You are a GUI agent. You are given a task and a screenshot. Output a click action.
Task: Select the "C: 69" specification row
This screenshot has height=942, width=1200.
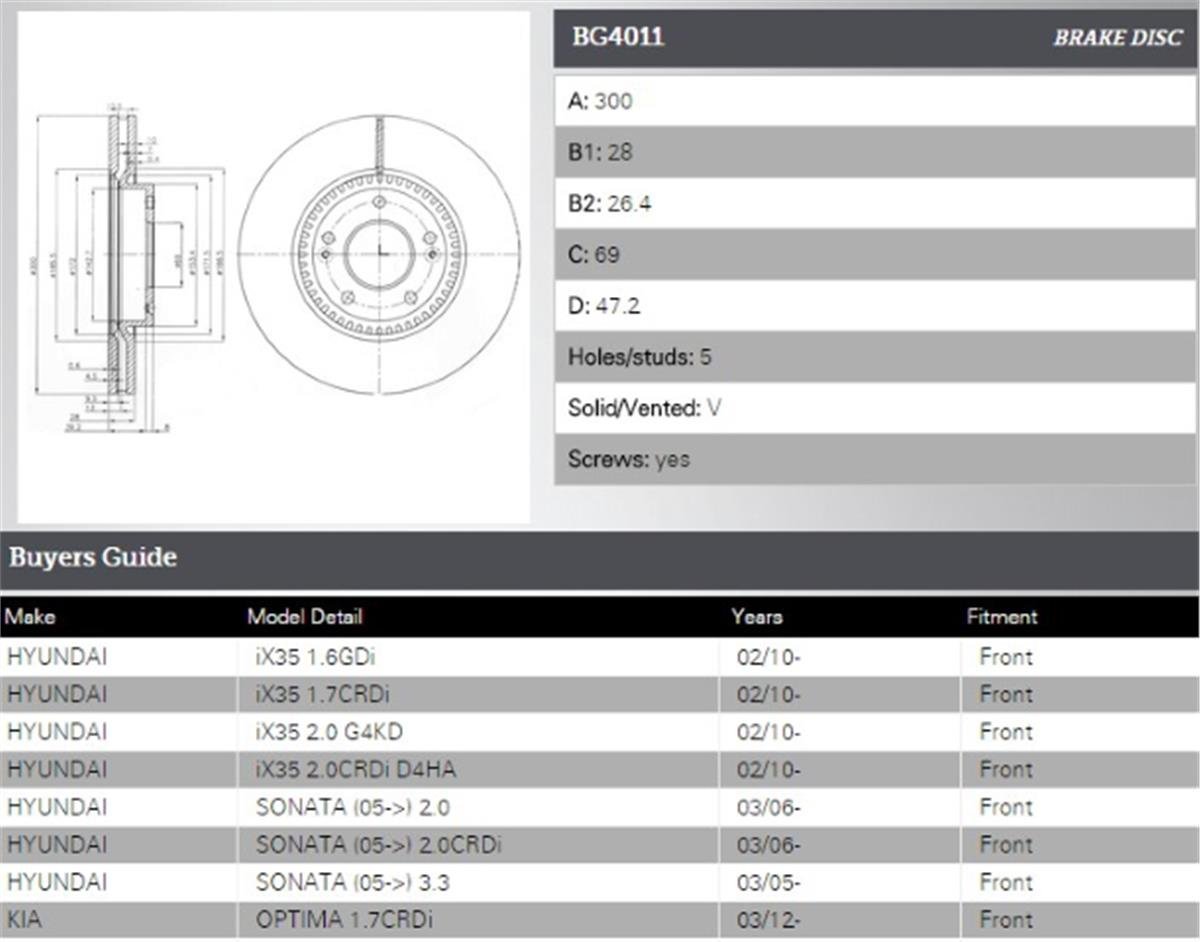[x=875, y=255]
